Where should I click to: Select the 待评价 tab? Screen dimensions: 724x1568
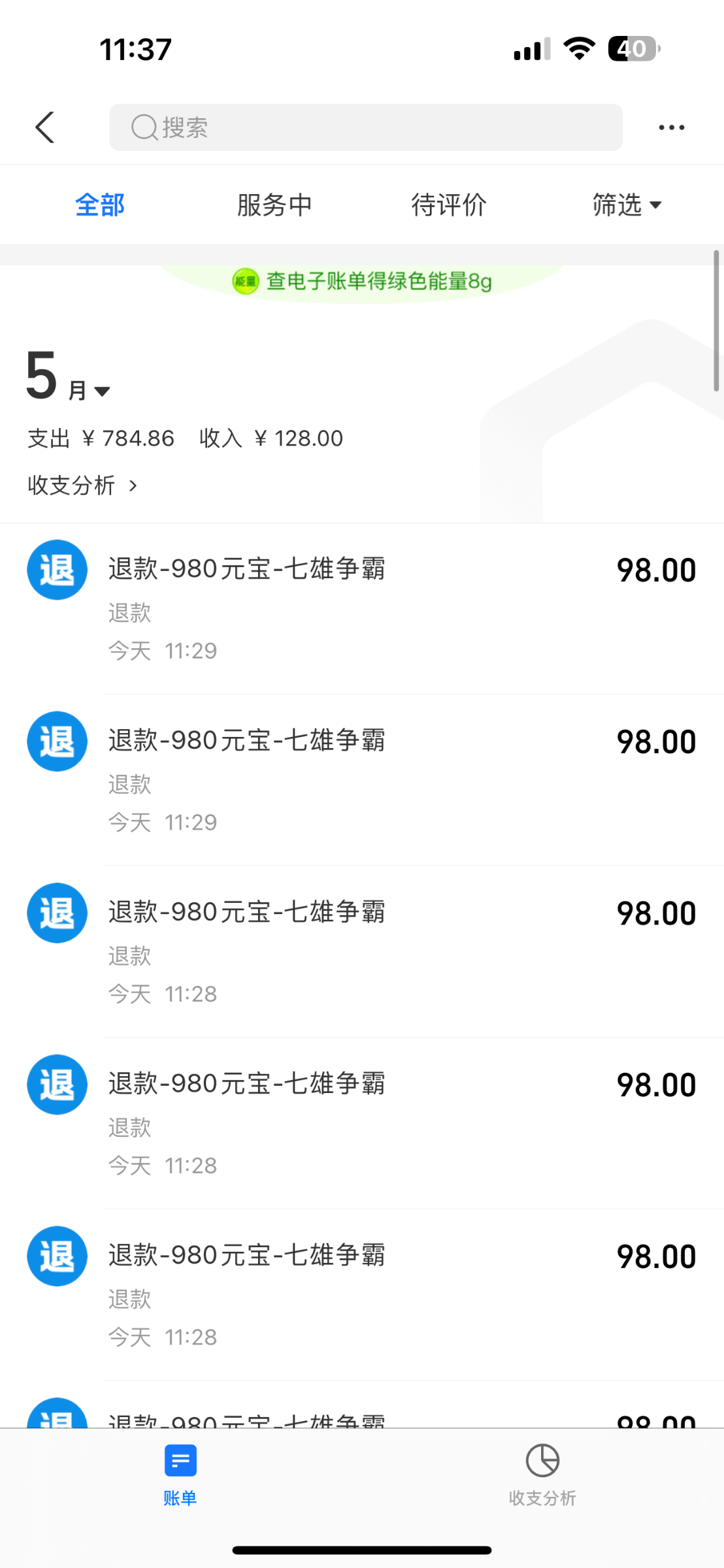[x=449, y=205]
